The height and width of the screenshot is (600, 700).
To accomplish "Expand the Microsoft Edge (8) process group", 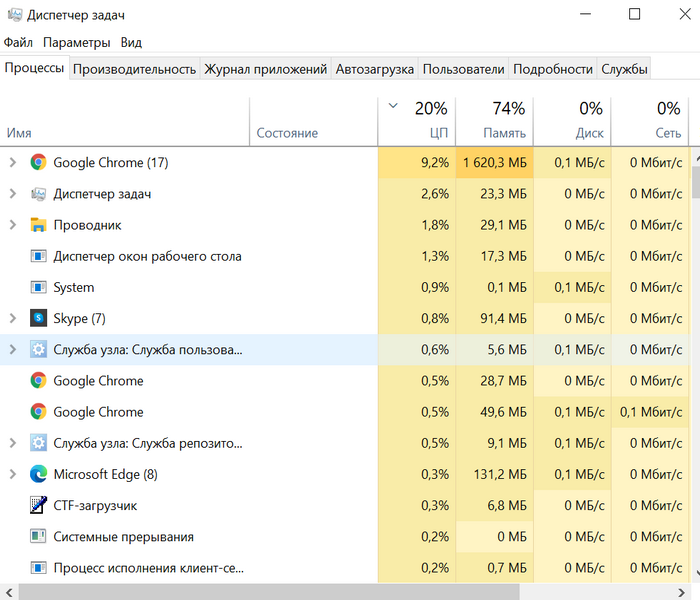I will click(12, 474).
